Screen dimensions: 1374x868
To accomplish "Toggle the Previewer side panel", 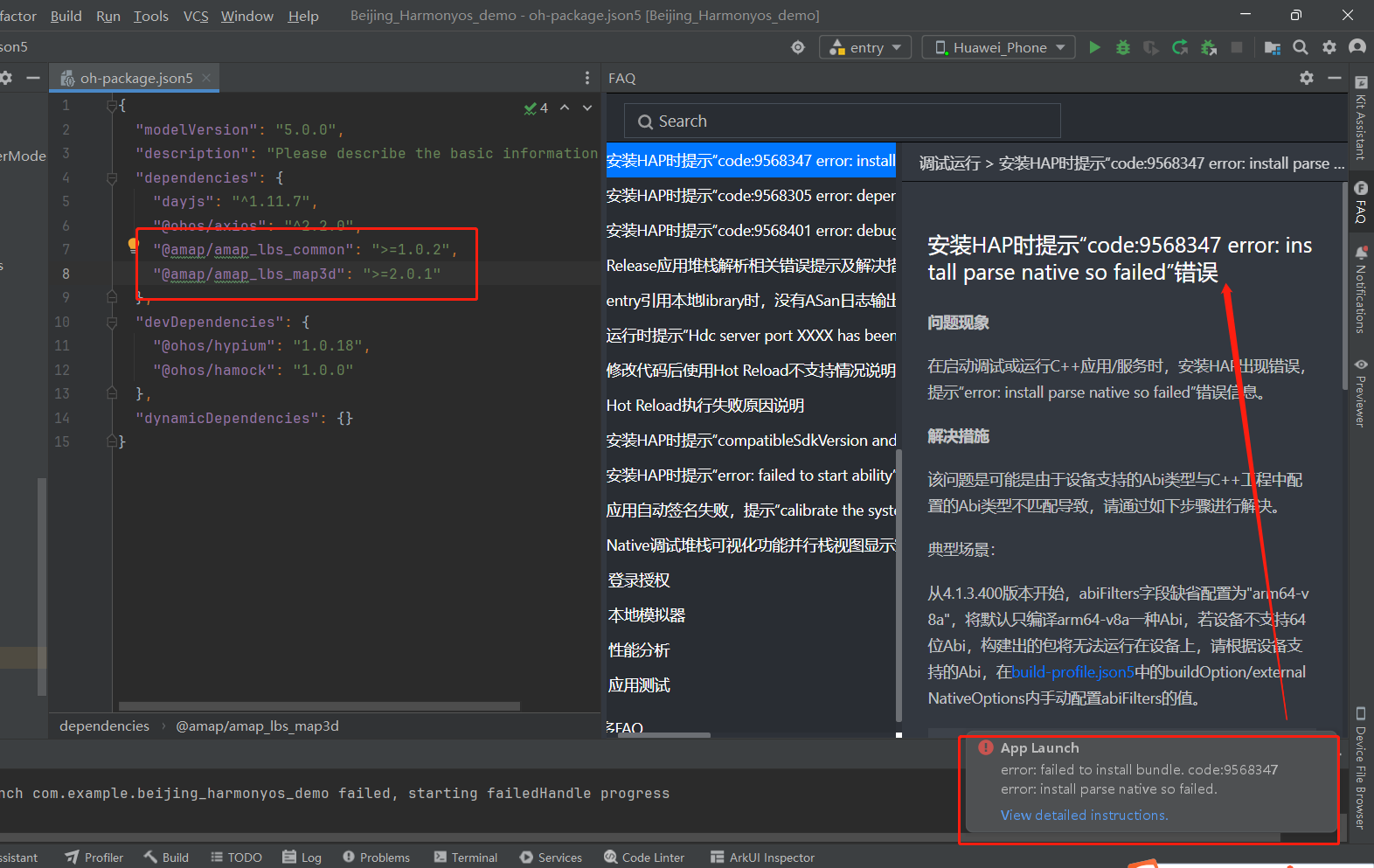I will [x=1361, y=392].
